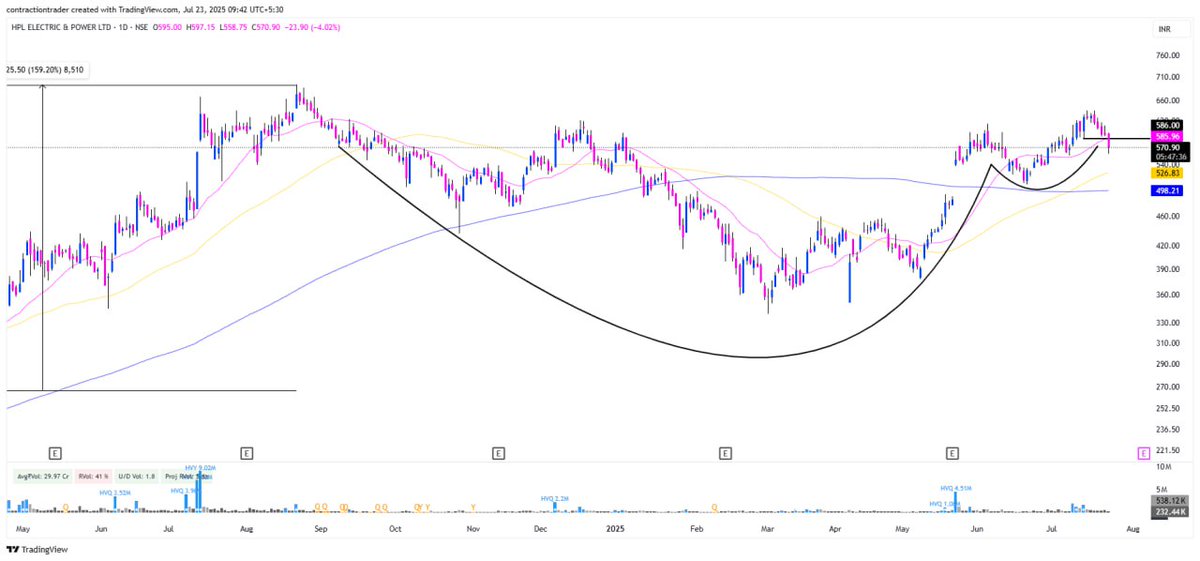1200x561 pixels.
Task: Click the magenta 585.96 moving average label
Action: tap(1168, 136)
